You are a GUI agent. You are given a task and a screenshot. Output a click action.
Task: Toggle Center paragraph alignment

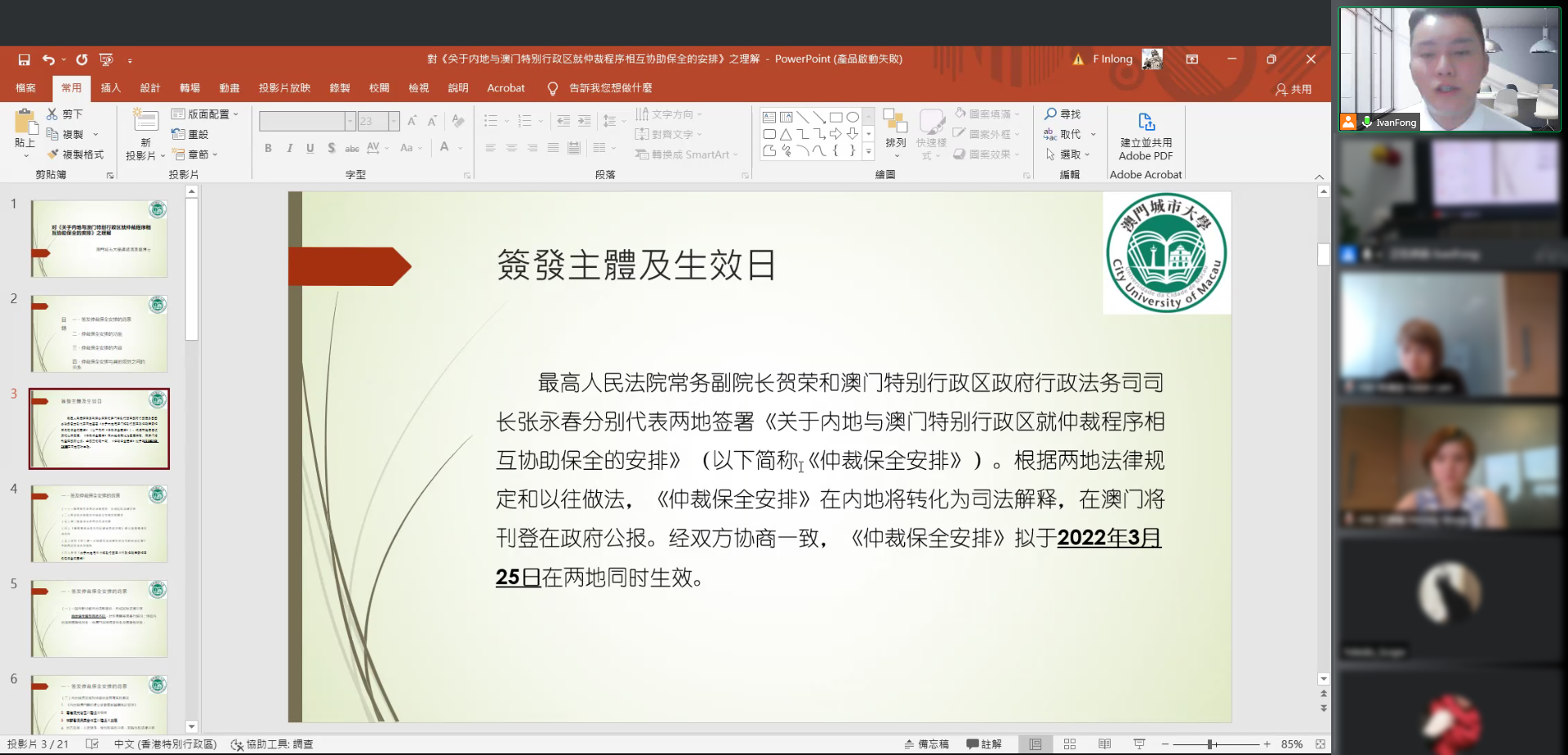(511, 148)
